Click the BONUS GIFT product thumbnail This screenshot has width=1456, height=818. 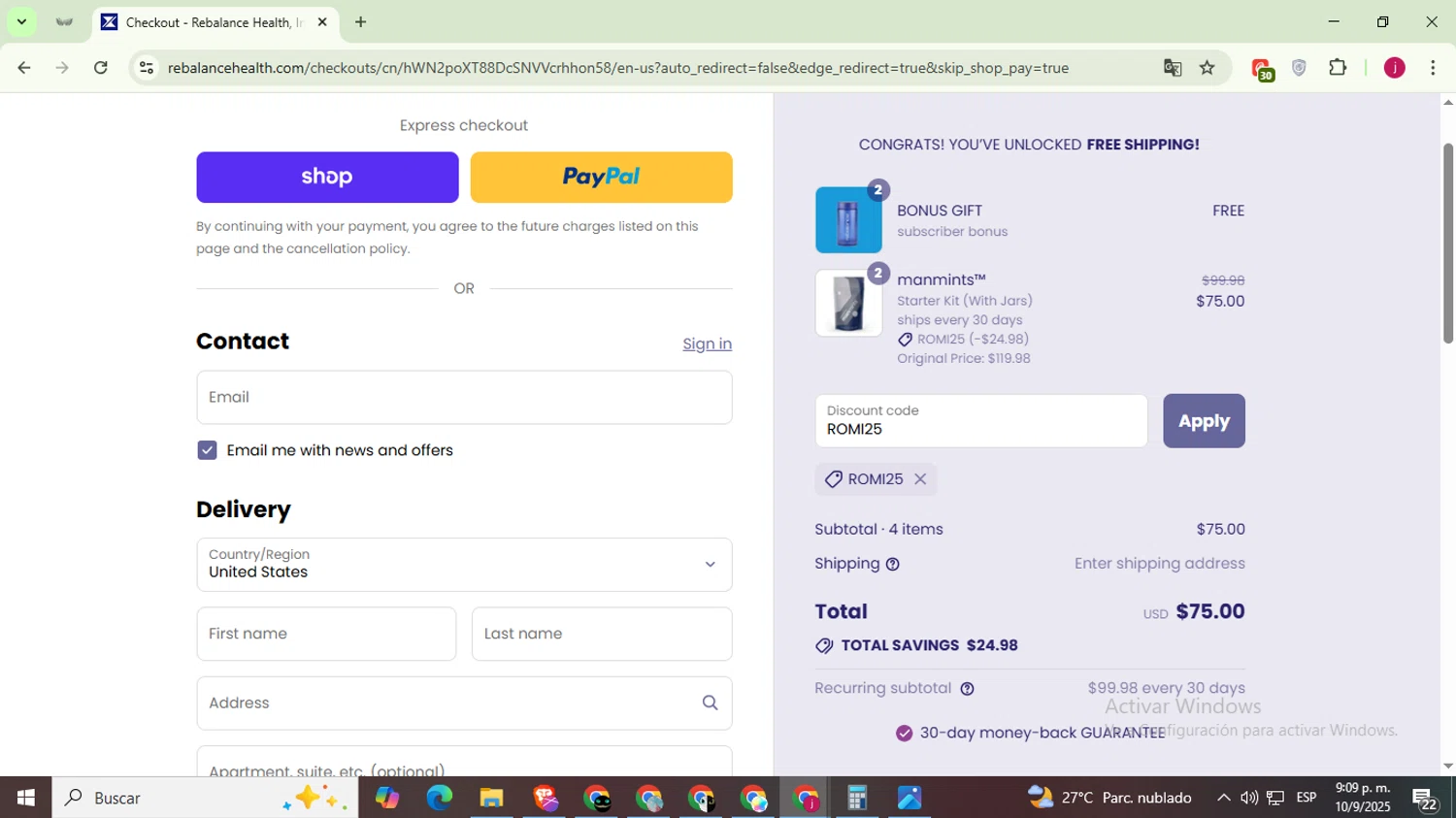click(848, 220)
